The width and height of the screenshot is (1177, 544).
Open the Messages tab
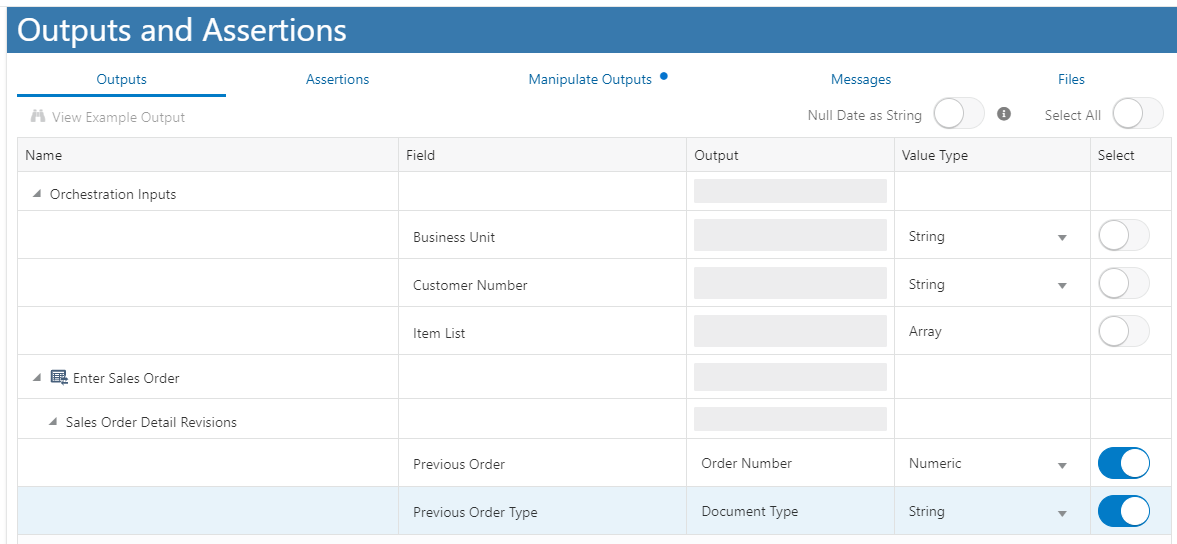[x=861, y=79]
